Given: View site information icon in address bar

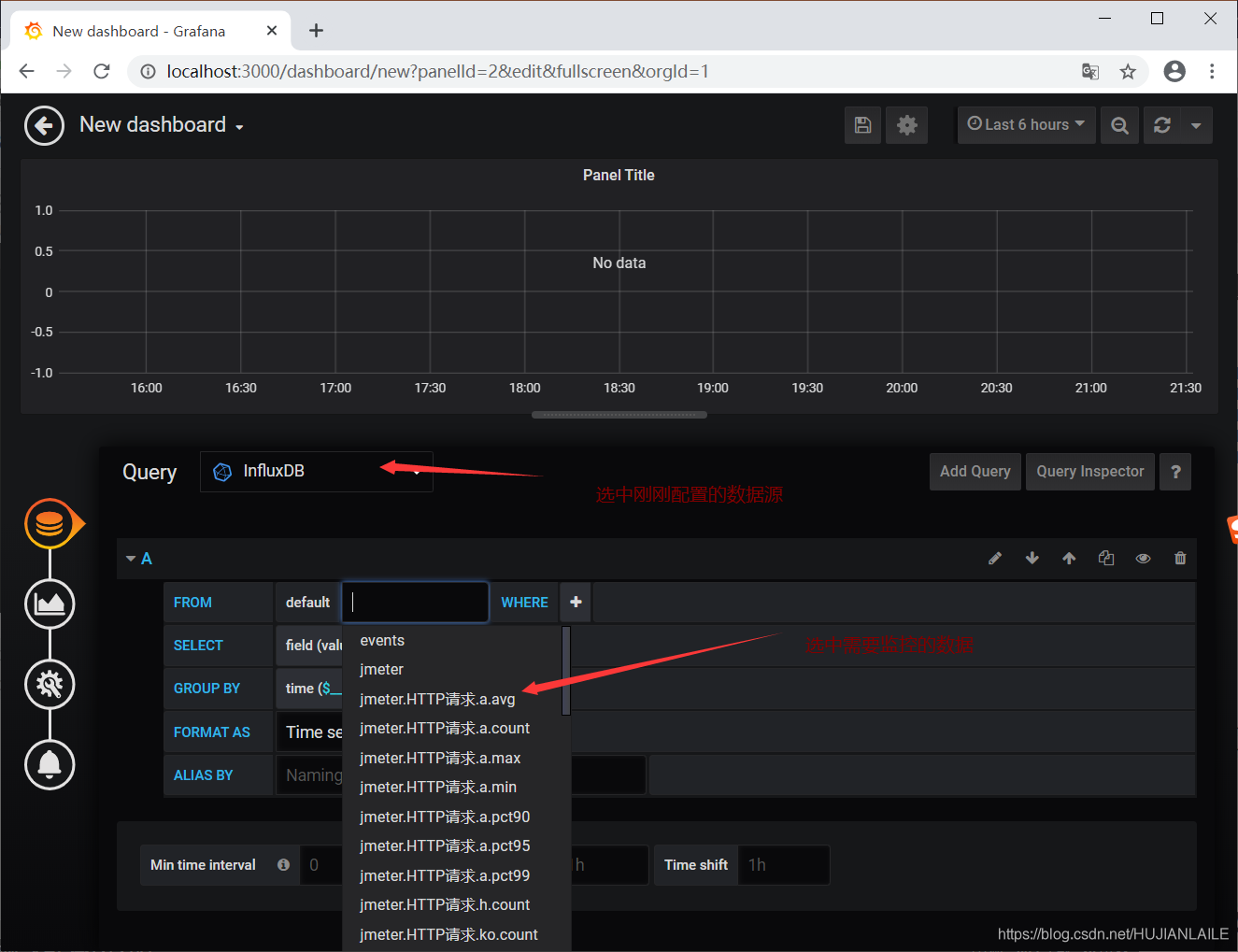Looking at the screenshot, I should click(148, 72).
